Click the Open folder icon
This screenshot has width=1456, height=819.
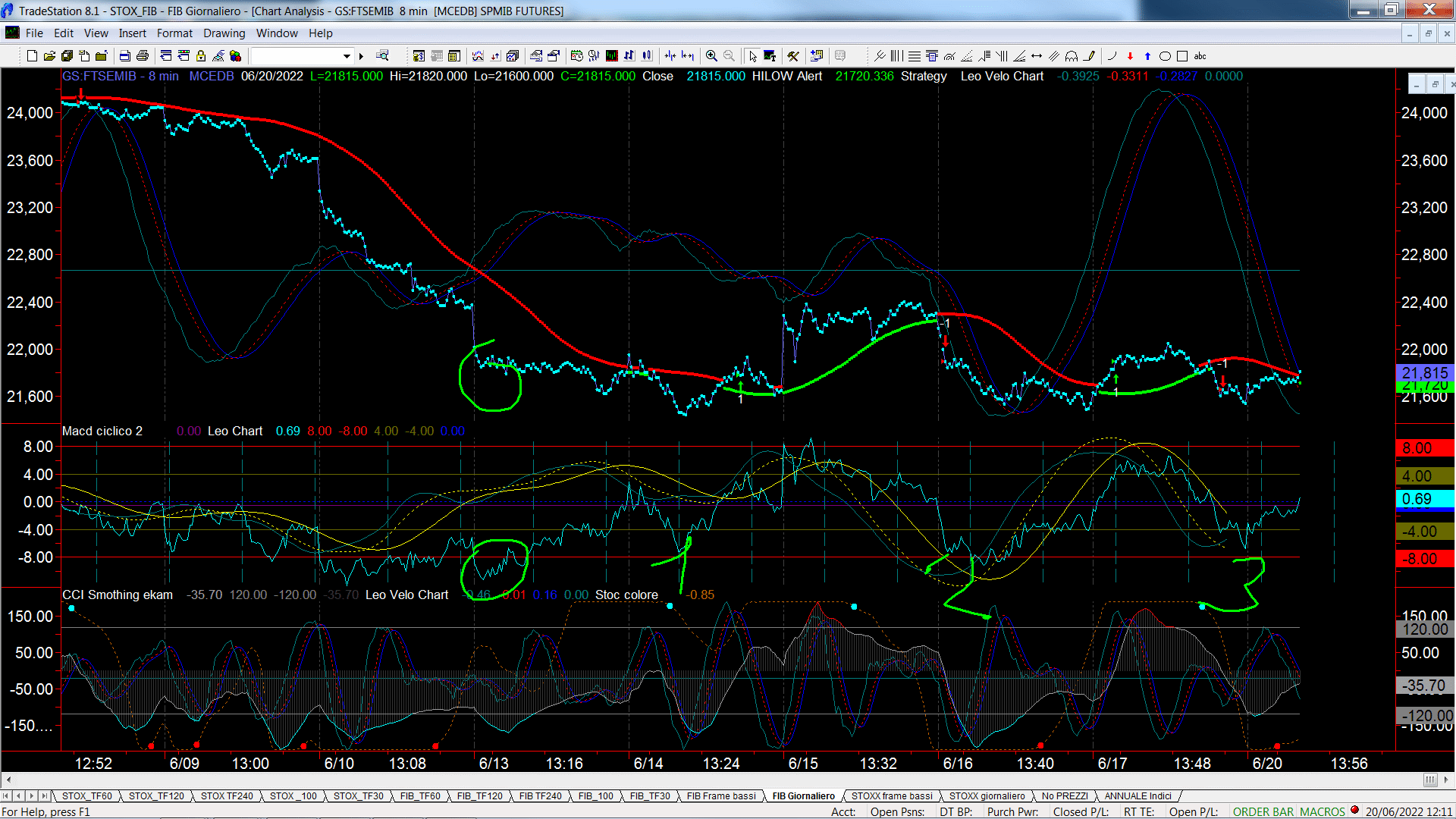(49, 56)
